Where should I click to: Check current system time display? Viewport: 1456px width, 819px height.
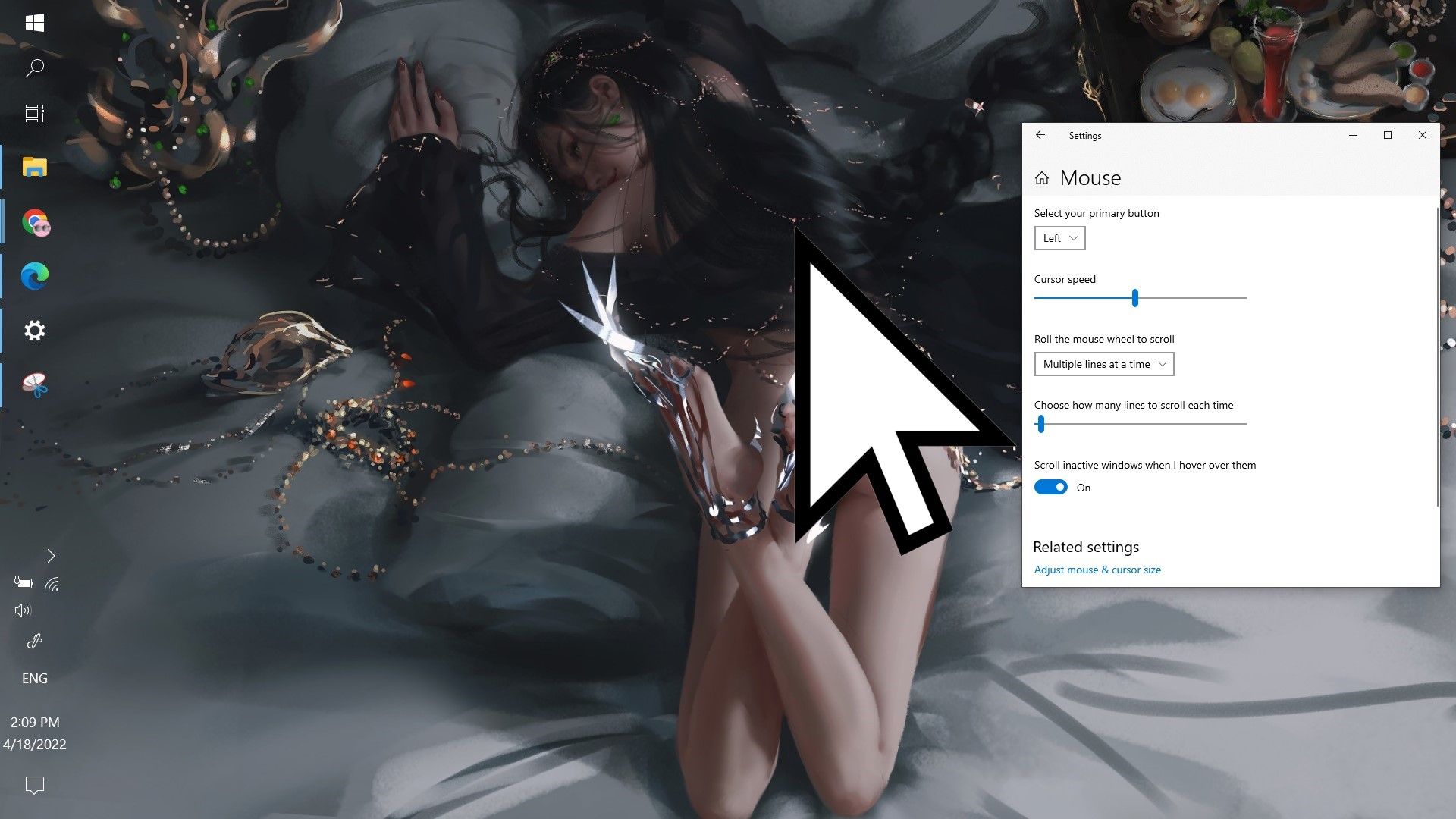coord(34,721)
